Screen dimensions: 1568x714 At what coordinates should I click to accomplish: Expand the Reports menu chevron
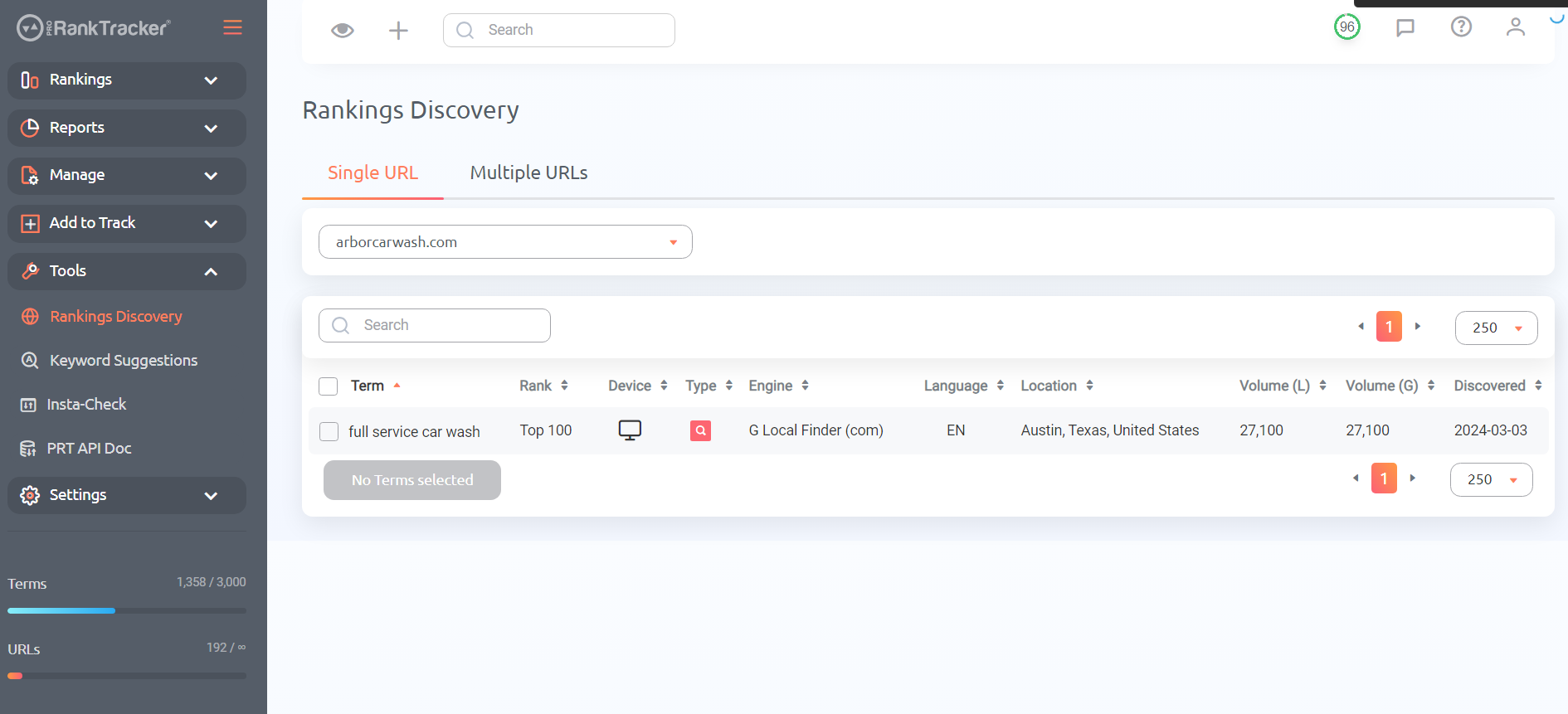pyautogui.click(x=211, y=129)
